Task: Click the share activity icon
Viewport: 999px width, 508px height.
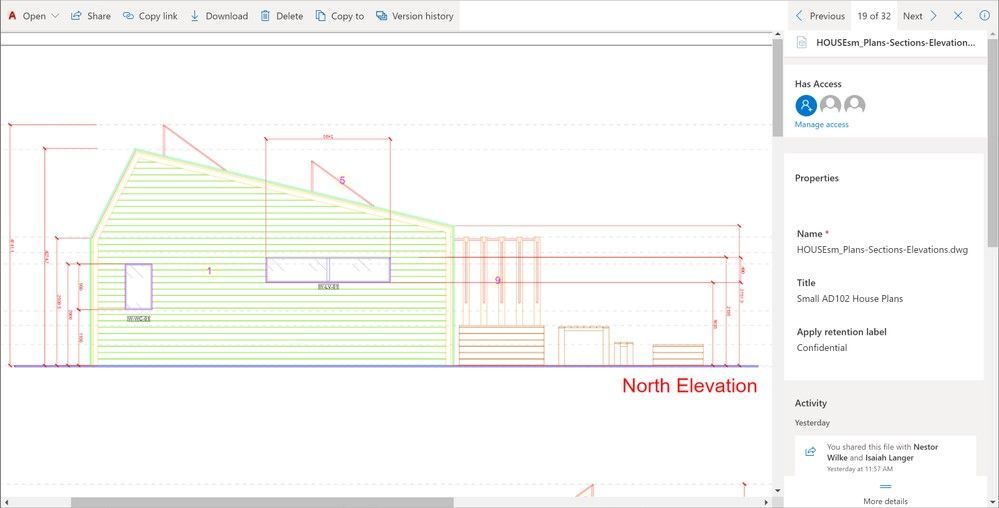Action: pos(810,451)
